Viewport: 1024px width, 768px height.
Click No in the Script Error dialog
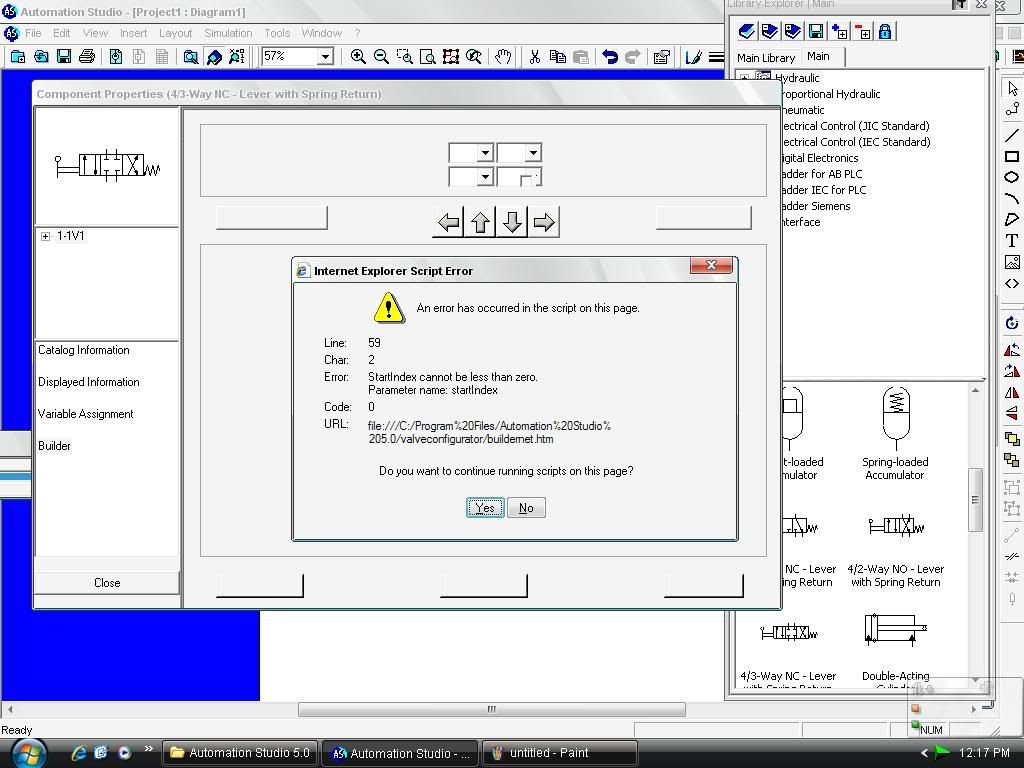[x=526, y=507]
